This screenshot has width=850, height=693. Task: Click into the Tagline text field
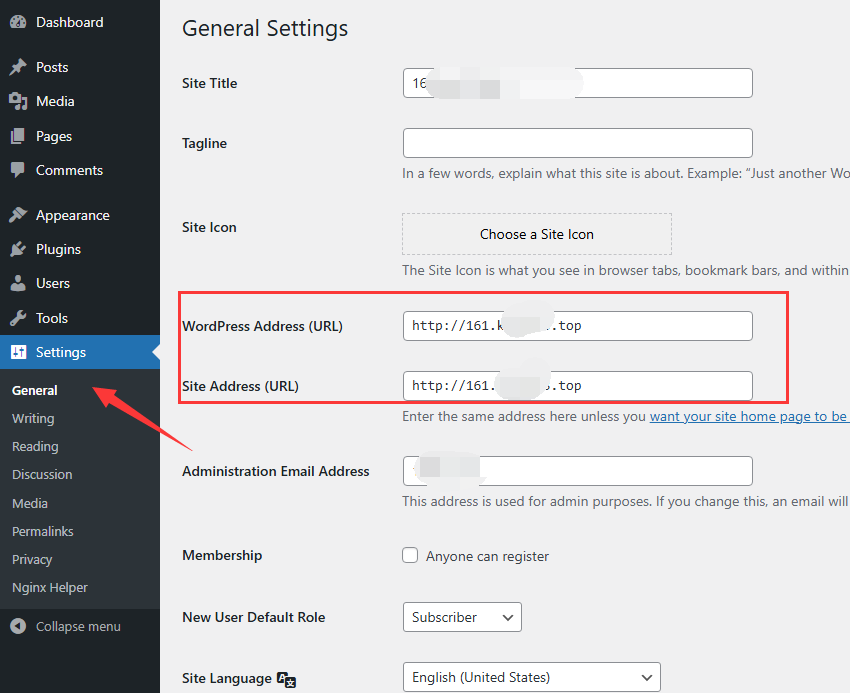(577, 143)
